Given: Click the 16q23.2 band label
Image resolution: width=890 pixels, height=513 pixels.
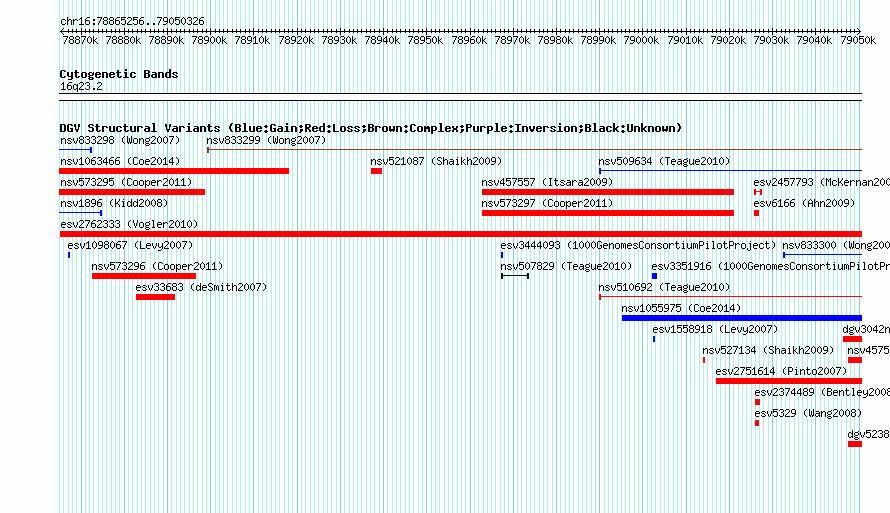Looking at the screenshot, I should (x=81, y=86).
